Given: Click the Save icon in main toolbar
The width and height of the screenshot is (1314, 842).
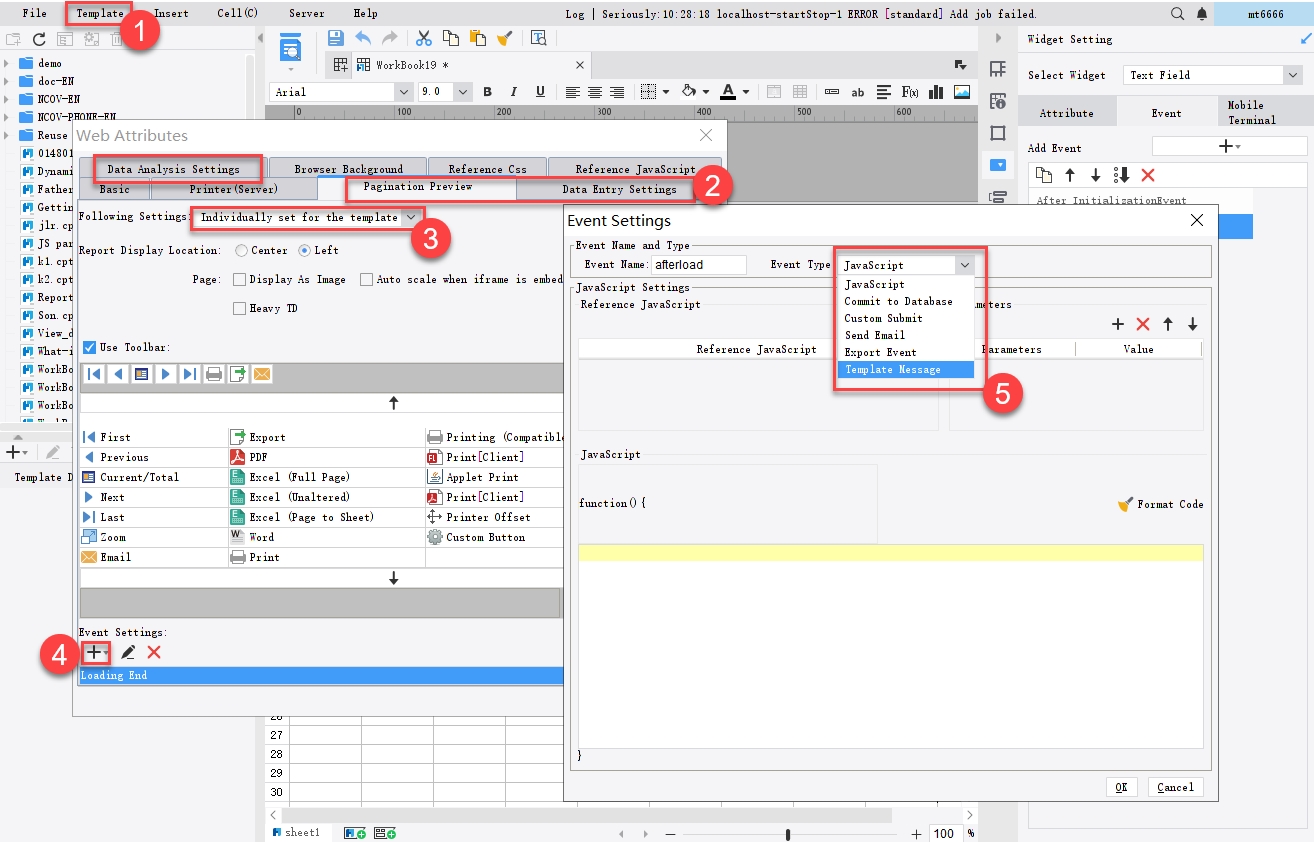Looking at the screenshot, I should pyautogui.click(x=336, y=38).
